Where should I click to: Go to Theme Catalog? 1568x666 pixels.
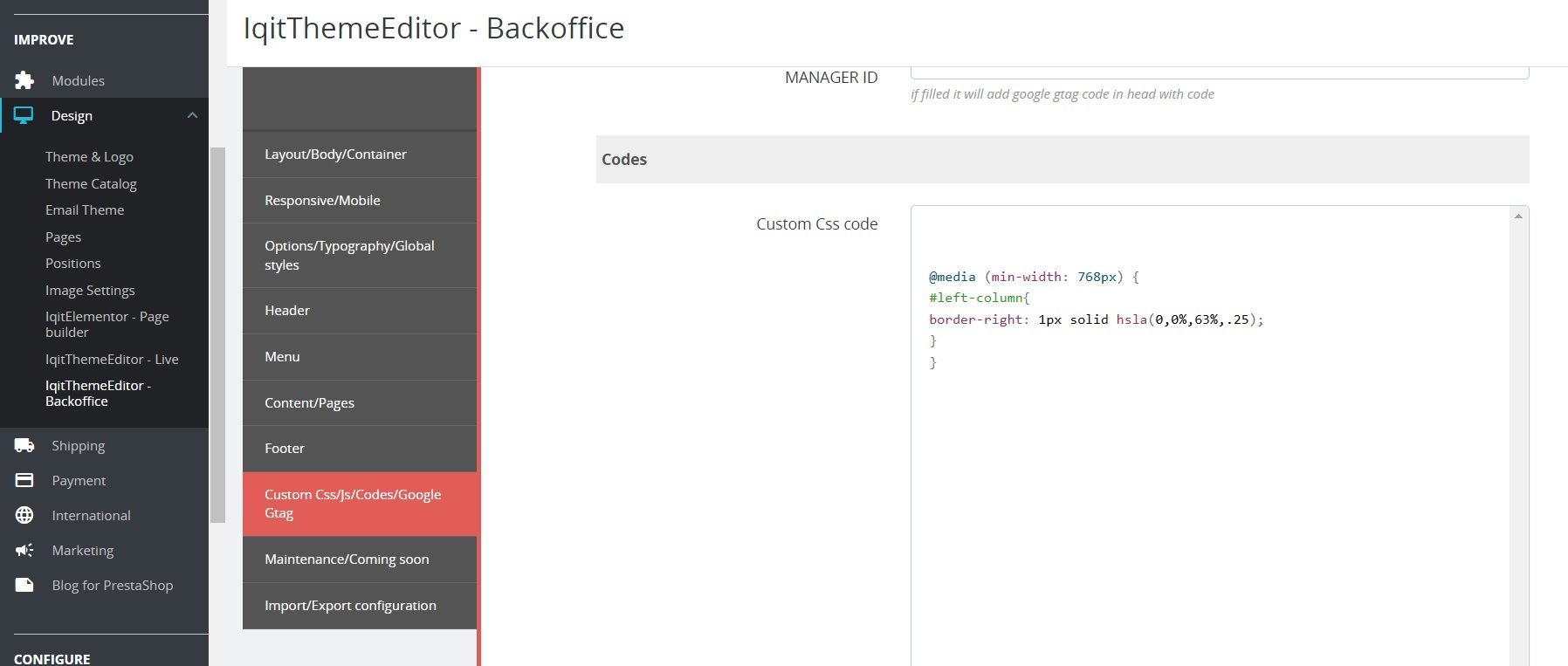point(91,184)
